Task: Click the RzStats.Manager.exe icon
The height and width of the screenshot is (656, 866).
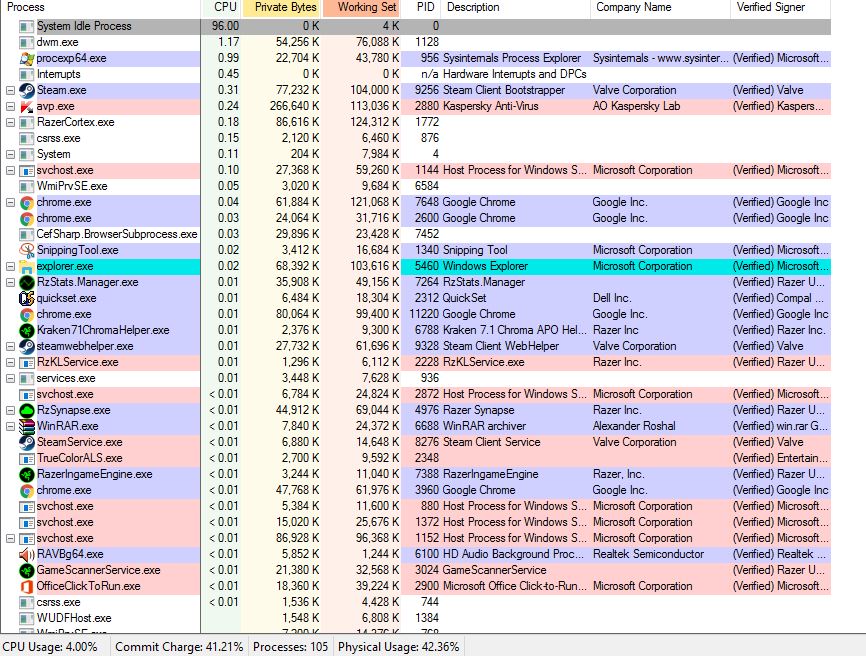Action: pyautogui.click(x=27, y=282)
